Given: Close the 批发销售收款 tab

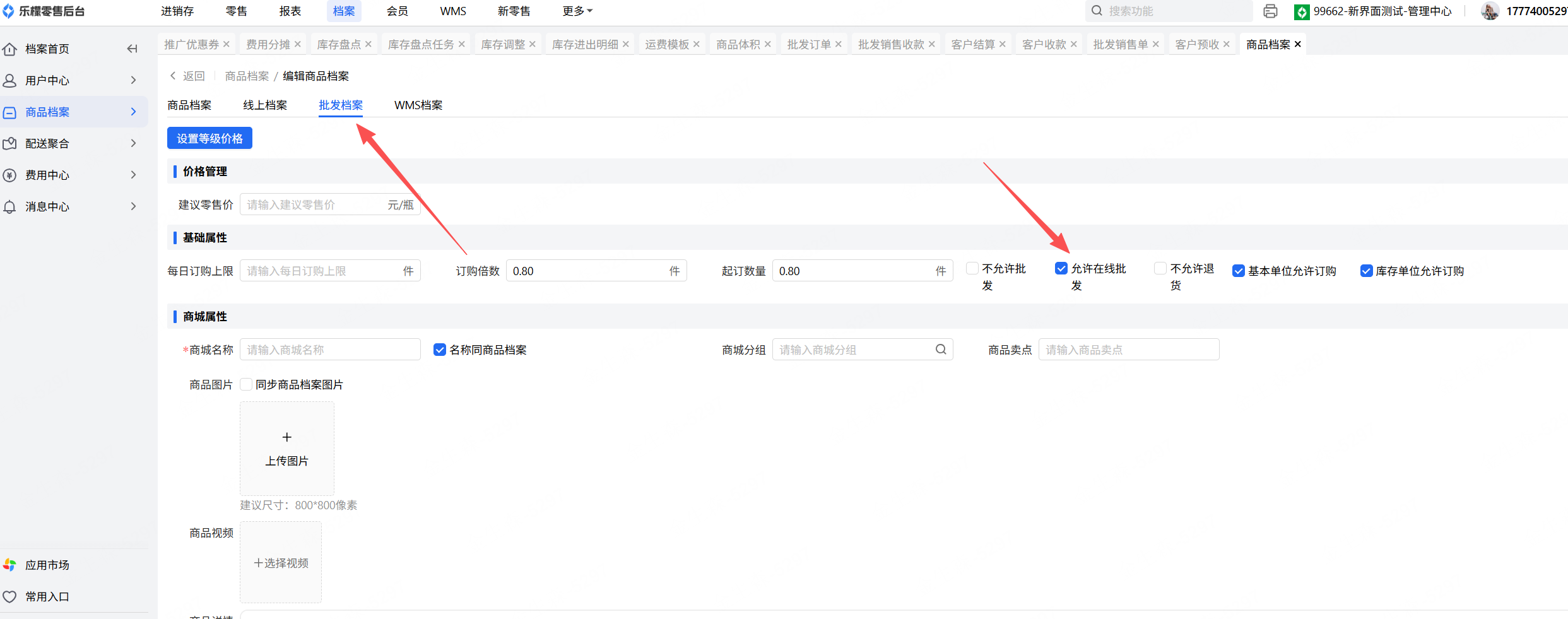Looking at the screenshot, I should coord(932,44).
